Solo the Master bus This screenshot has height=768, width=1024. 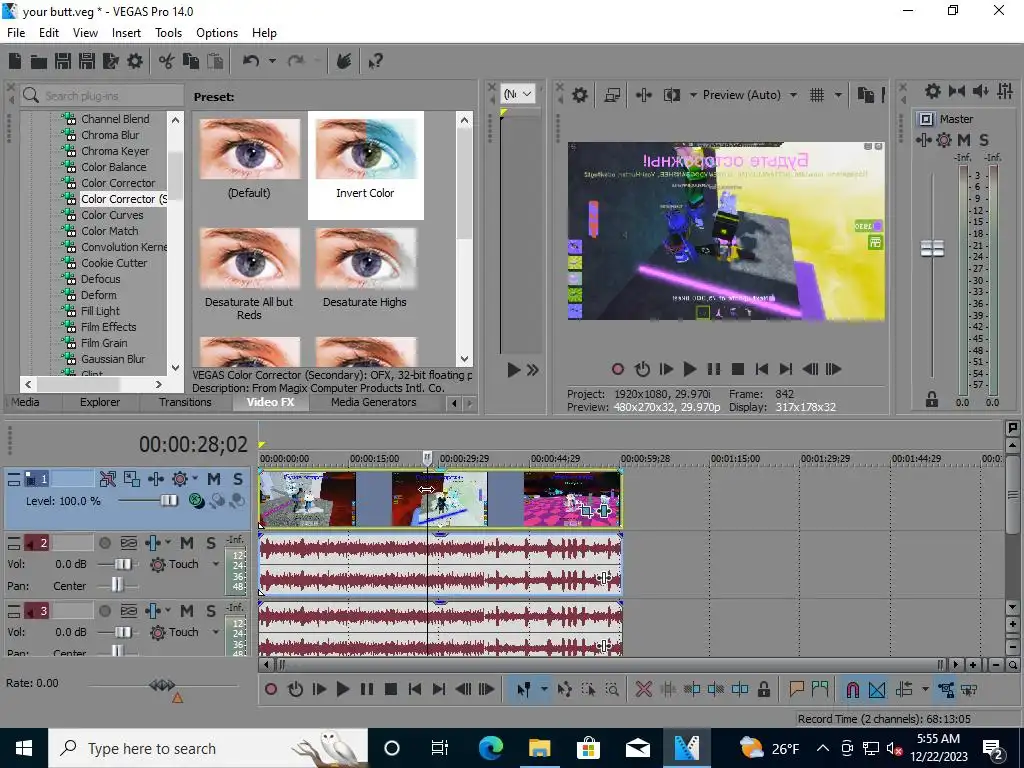pyautogui.click(x=984, y=140)
